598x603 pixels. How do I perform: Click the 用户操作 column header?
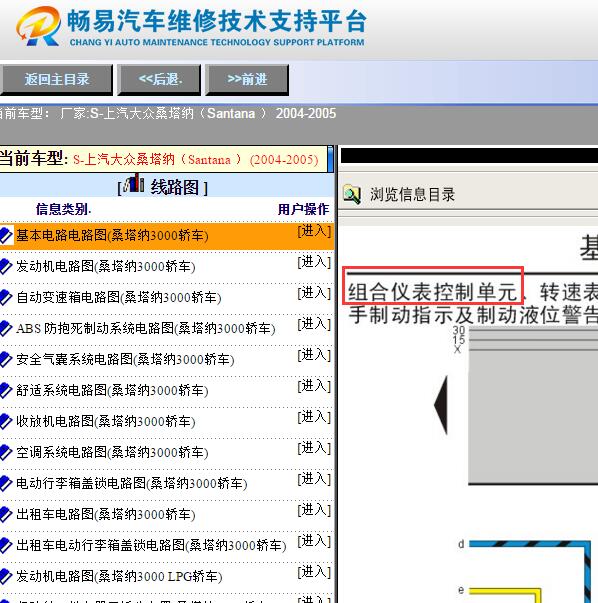click(303, 209)
